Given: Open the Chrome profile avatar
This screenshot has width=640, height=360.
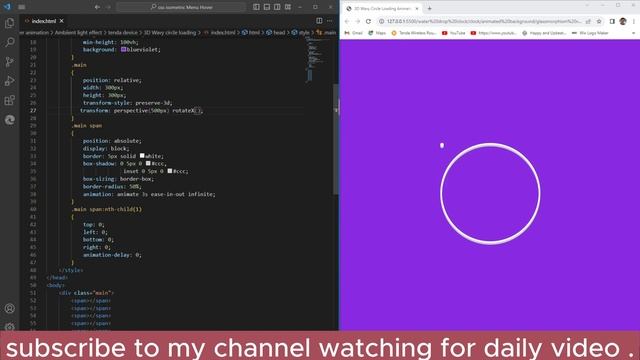Looking at the screenshot, I should click(623, 21).
